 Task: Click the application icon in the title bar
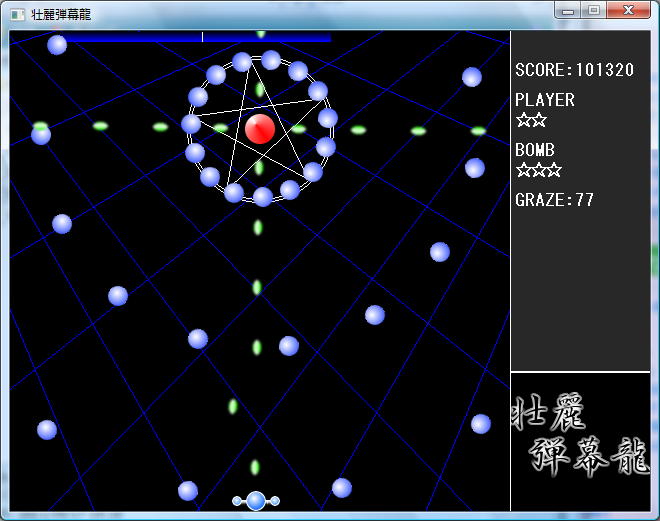[x=17, y=13]
